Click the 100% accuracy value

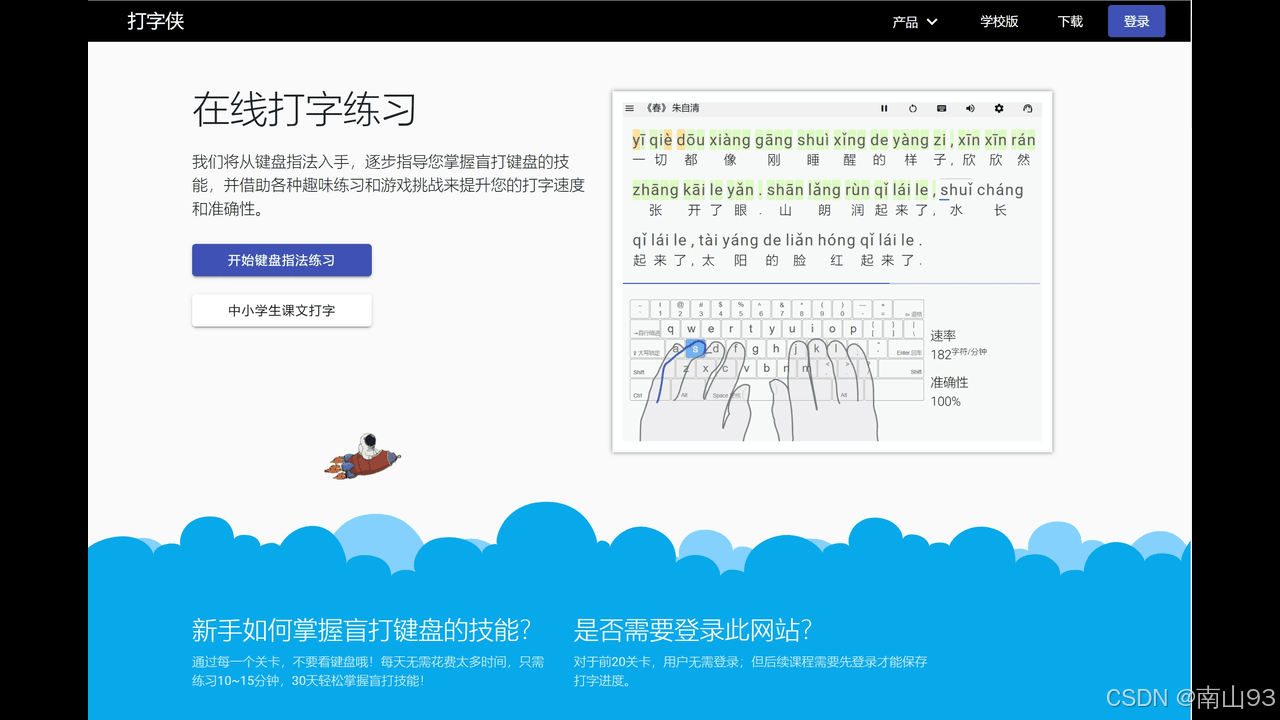click(945, 401)
